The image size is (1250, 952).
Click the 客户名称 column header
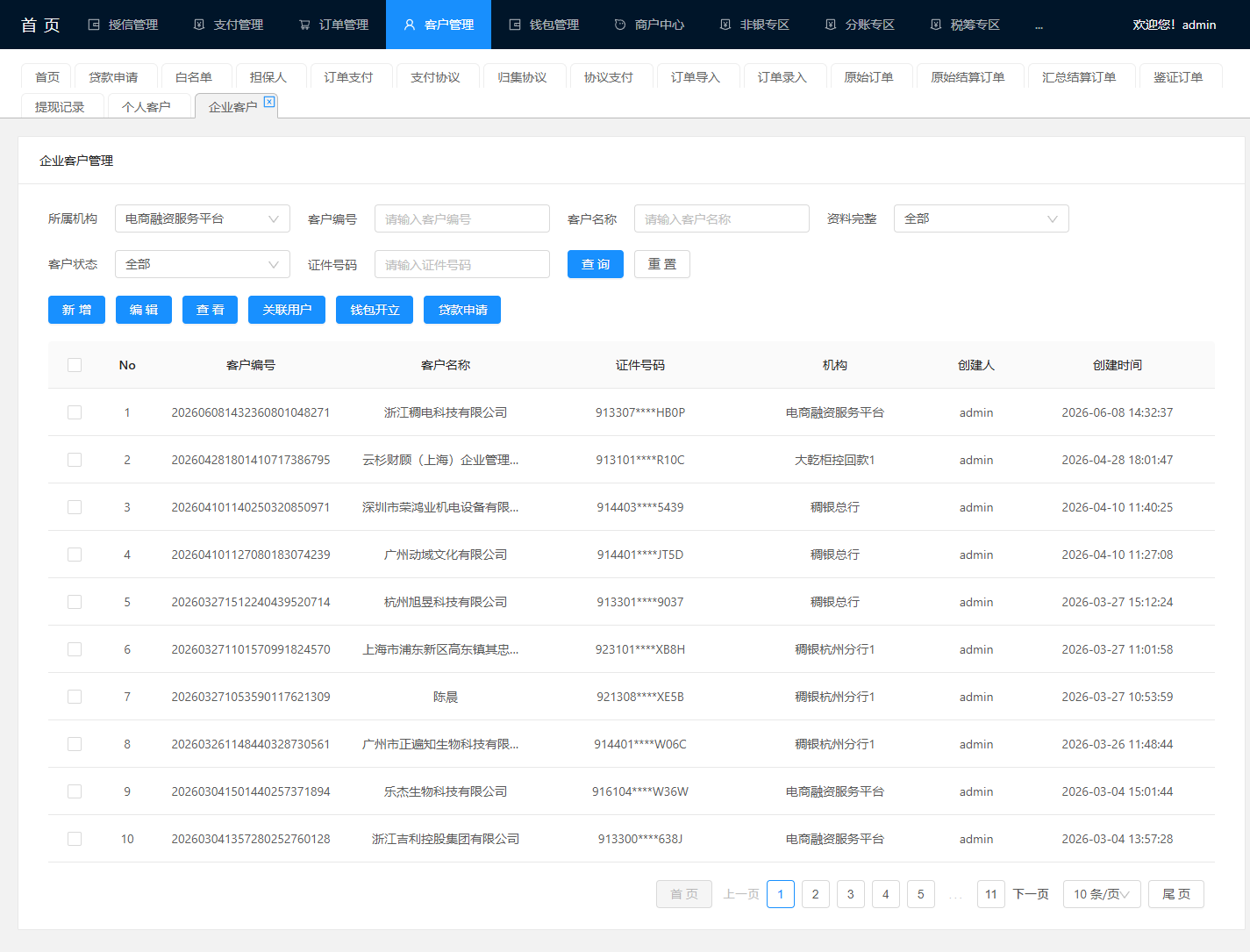coord(446,365)
